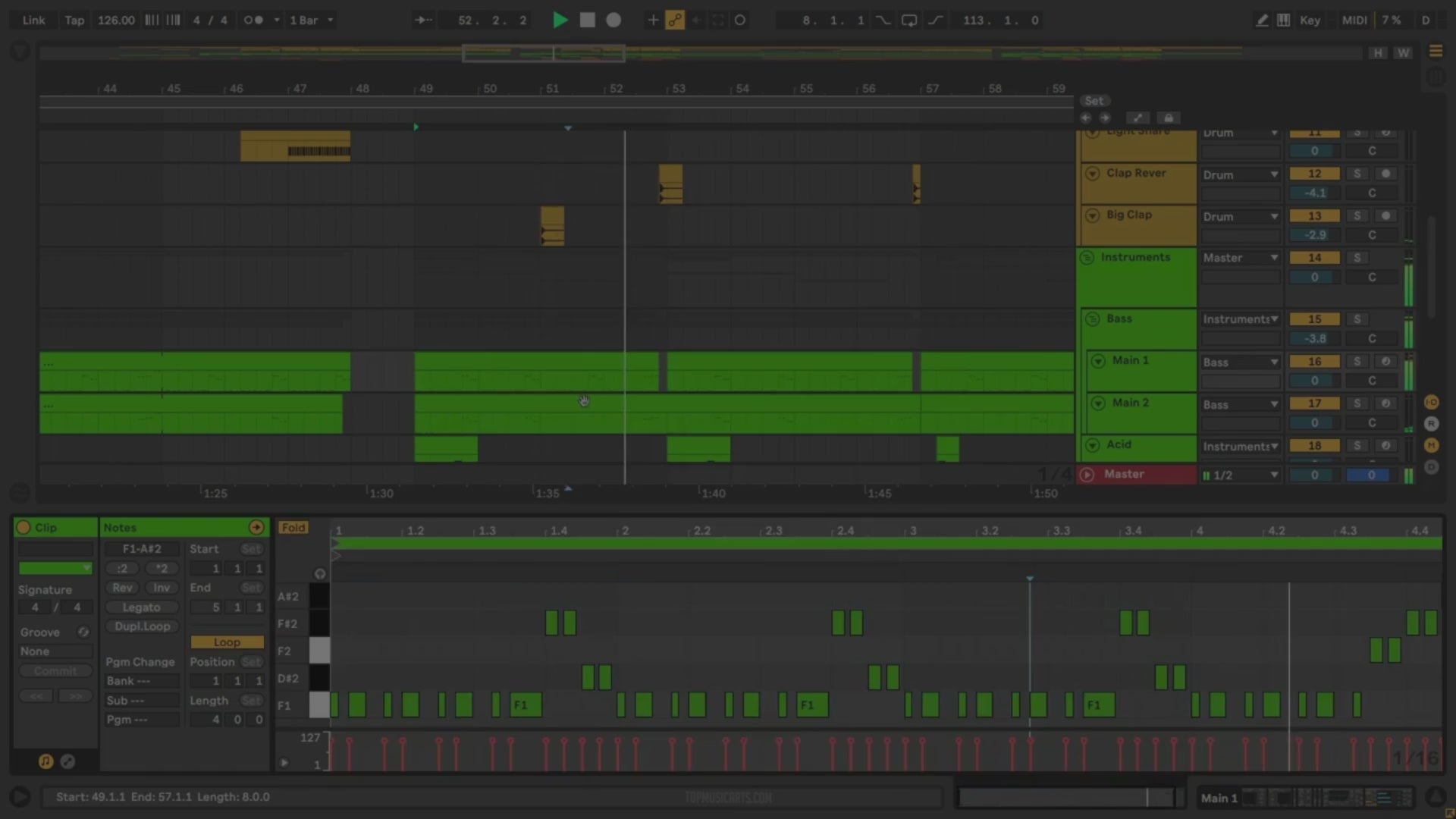Arm the Main 1 track for recording

(1386, 362)
